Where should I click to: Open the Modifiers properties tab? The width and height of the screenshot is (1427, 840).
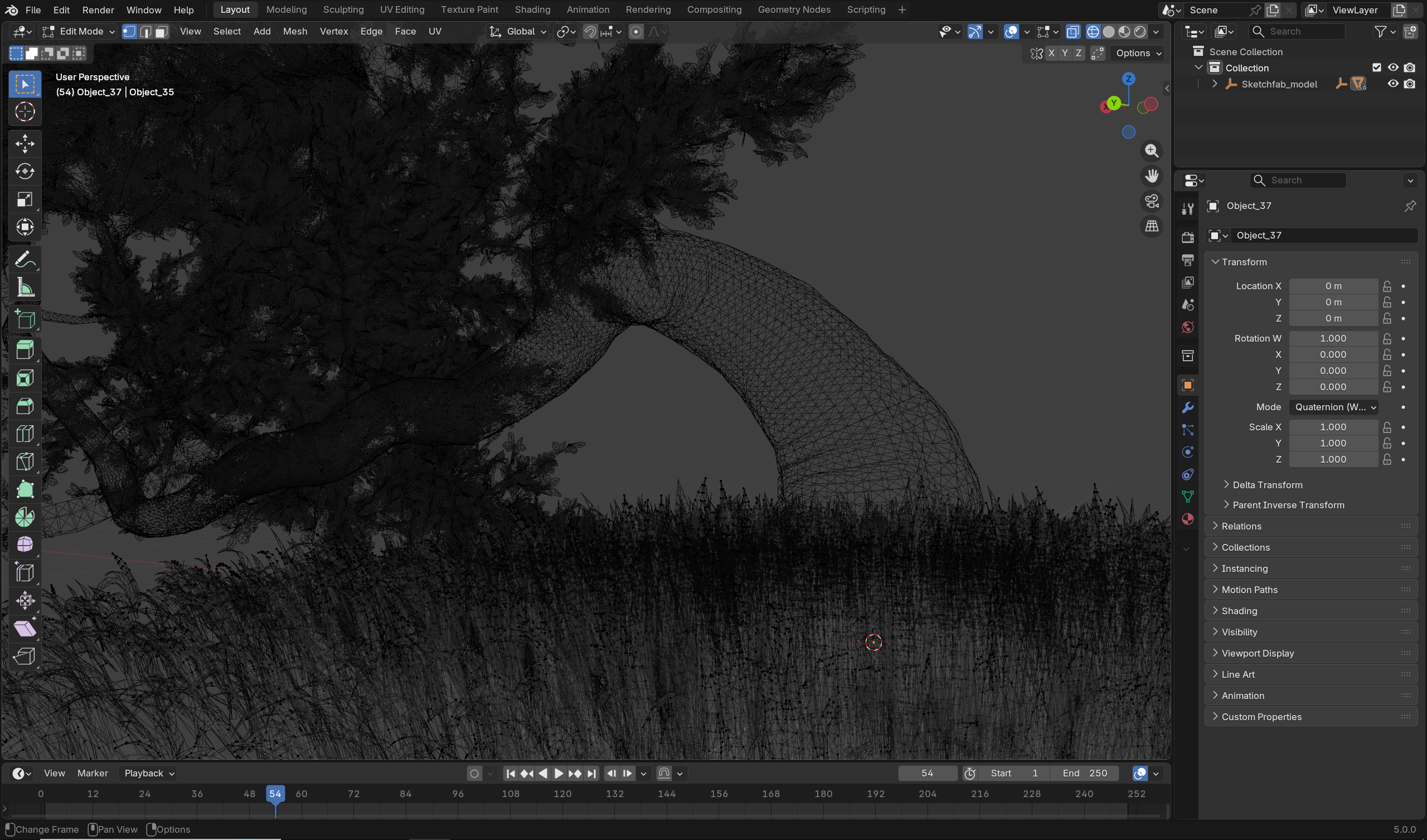pyautogui.click(x=1187, y=407)
